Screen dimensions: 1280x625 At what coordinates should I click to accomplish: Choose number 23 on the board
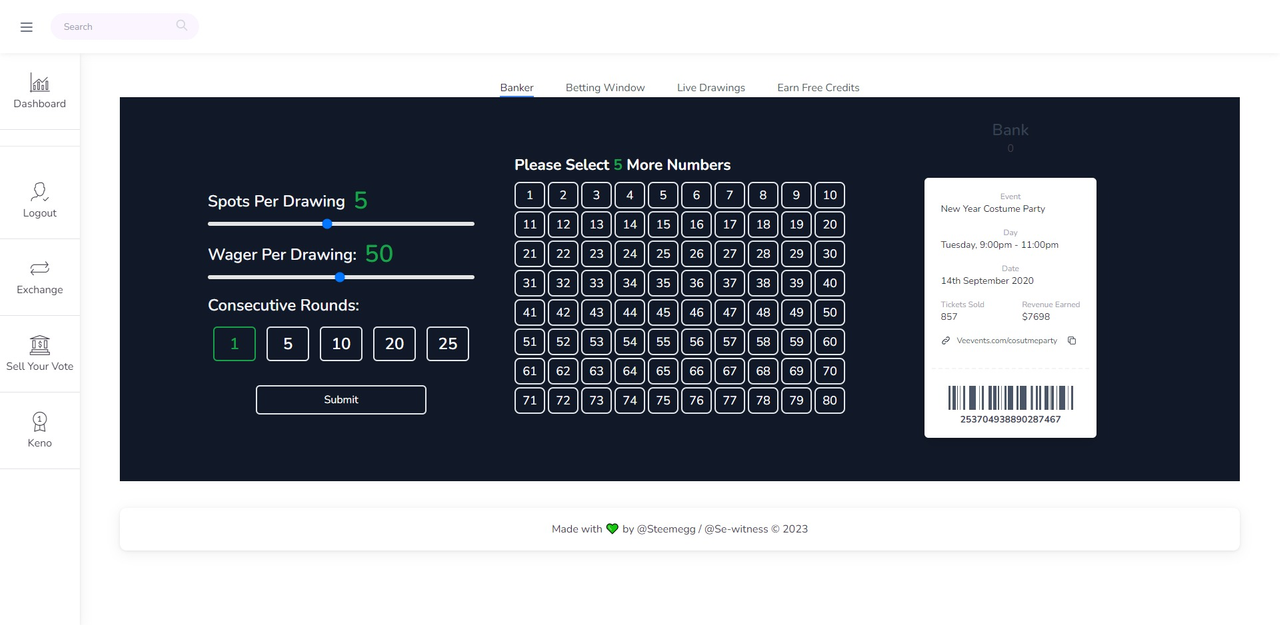[x=597, y=254]
